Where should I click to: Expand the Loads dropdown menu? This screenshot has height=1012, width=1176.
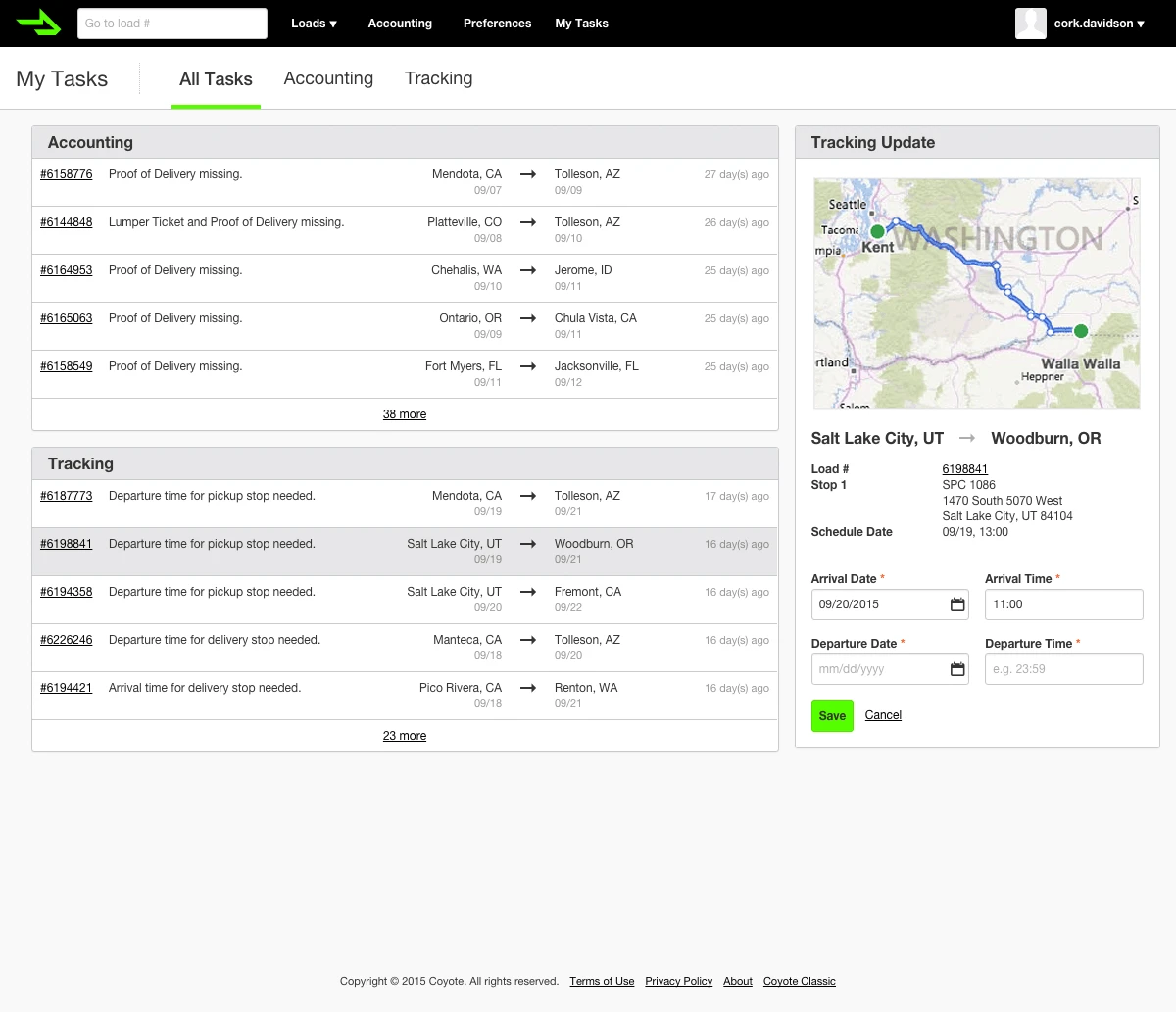(314, 24)
